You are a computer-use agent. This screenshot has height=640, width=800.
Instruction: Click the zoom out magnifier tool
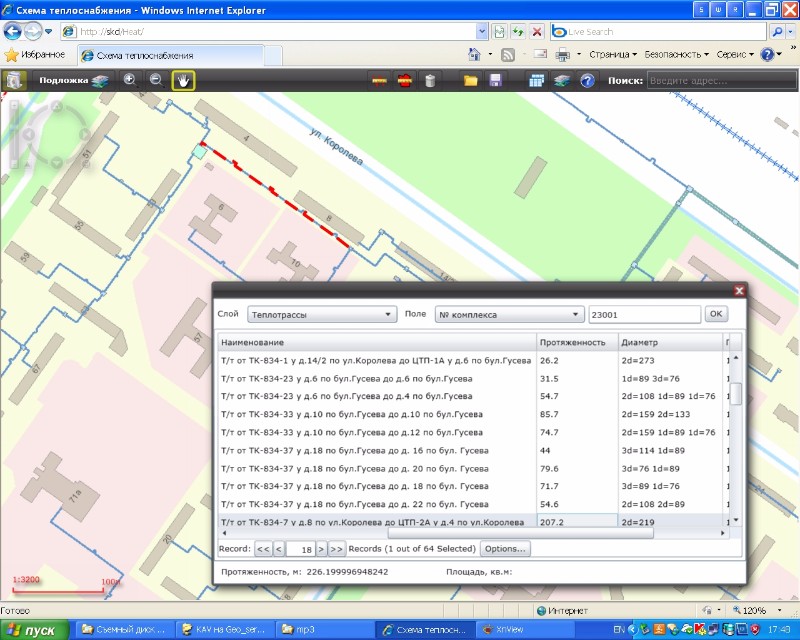156,80
